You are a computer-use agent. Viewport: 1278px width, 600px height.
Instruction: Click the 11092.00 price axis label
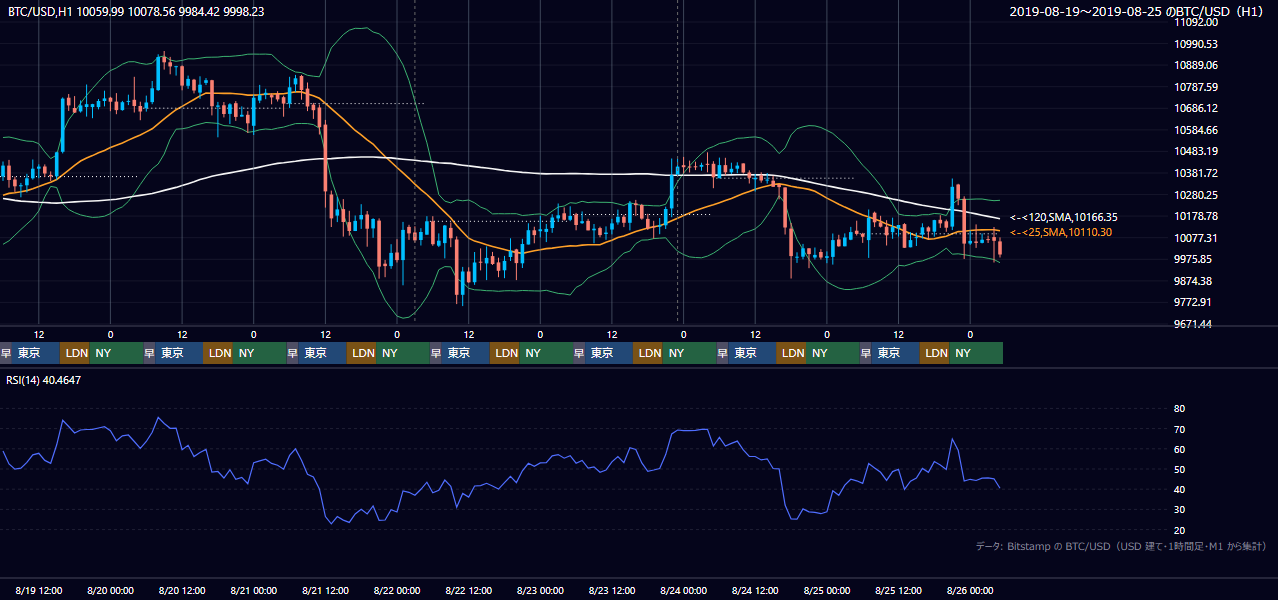point(1196,22)
